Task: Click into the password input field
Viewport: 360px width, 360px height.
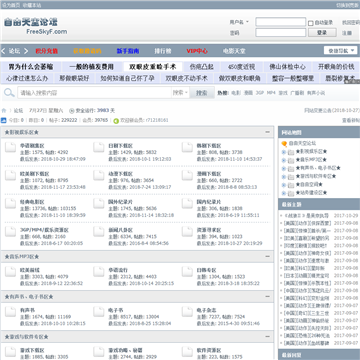Action: pyautogui.click(x=281, y=33)
